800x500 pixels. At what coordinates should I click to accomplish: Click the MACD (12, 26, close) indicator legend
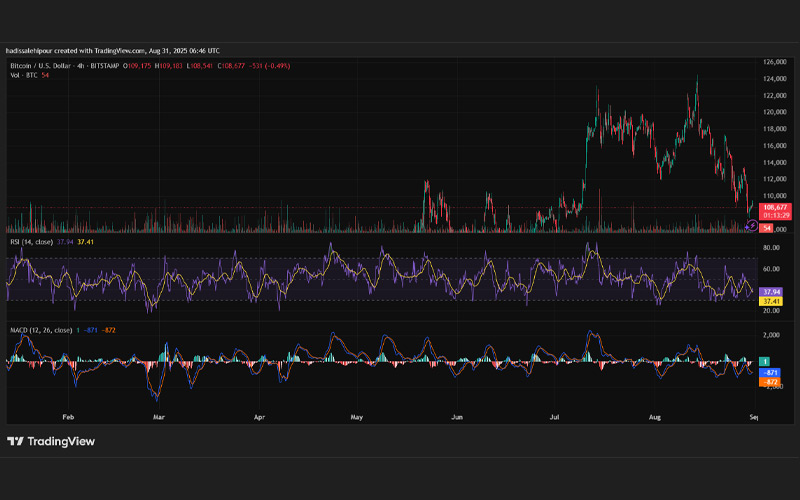point(41,330)
